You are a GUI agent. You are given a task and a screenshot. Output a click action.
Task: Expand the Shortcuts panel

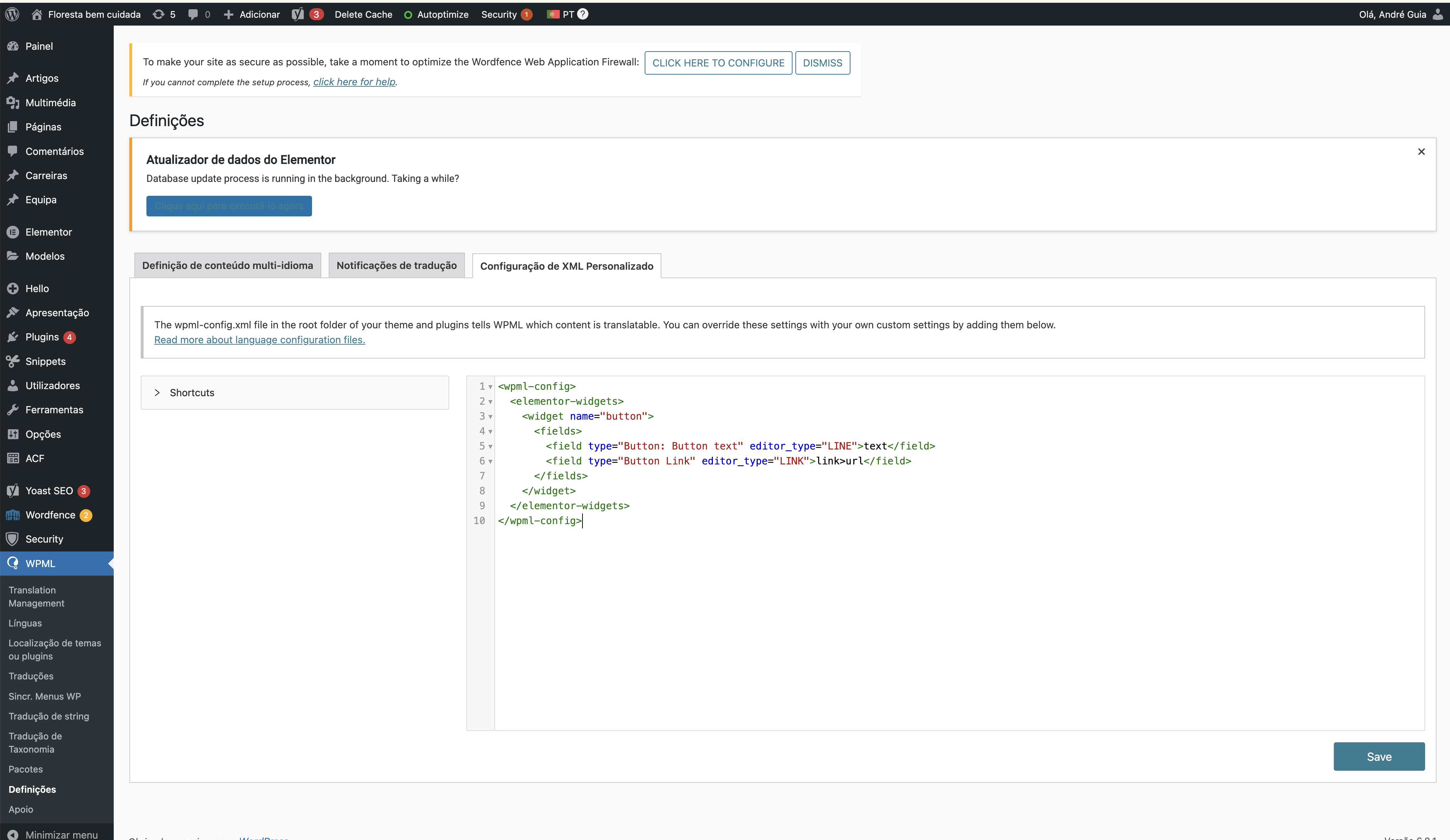click(x=295, y=392)
